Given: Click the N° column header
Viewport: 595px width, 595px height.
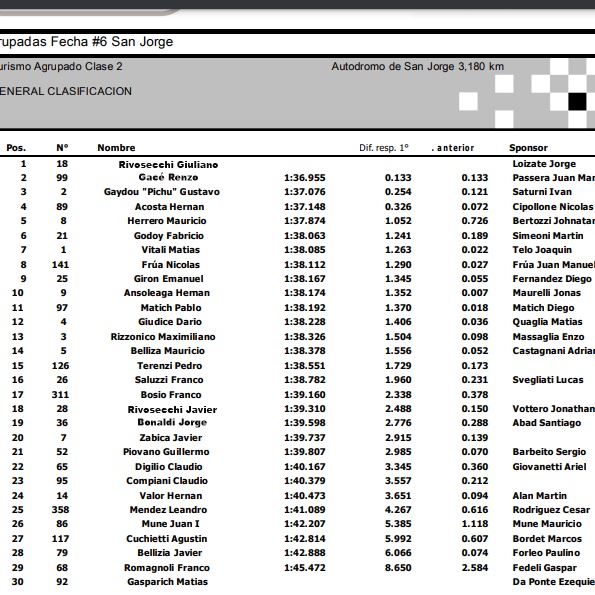Looking at the screenshot, I should tap(62, 148).
